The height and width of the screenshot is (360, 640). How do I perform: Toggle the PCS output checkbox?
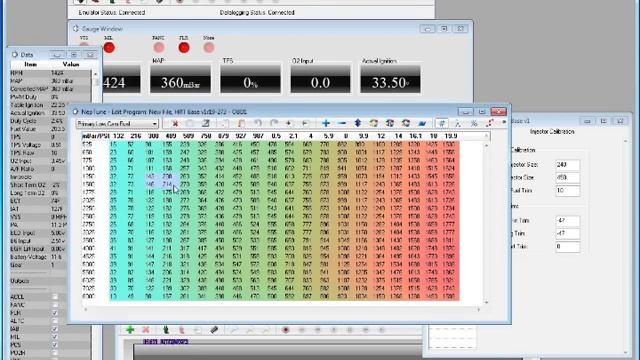point(55,345)
